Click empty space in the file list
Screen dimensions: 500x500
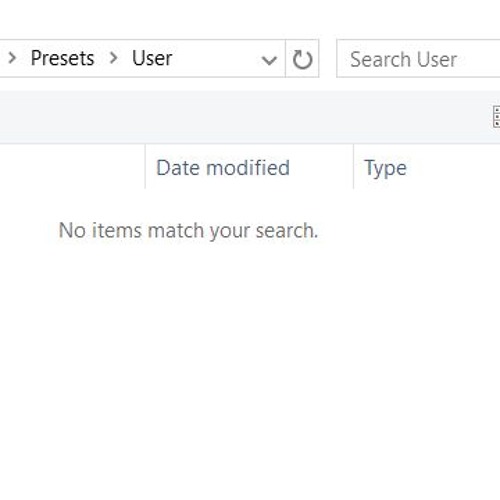(250, 367)
